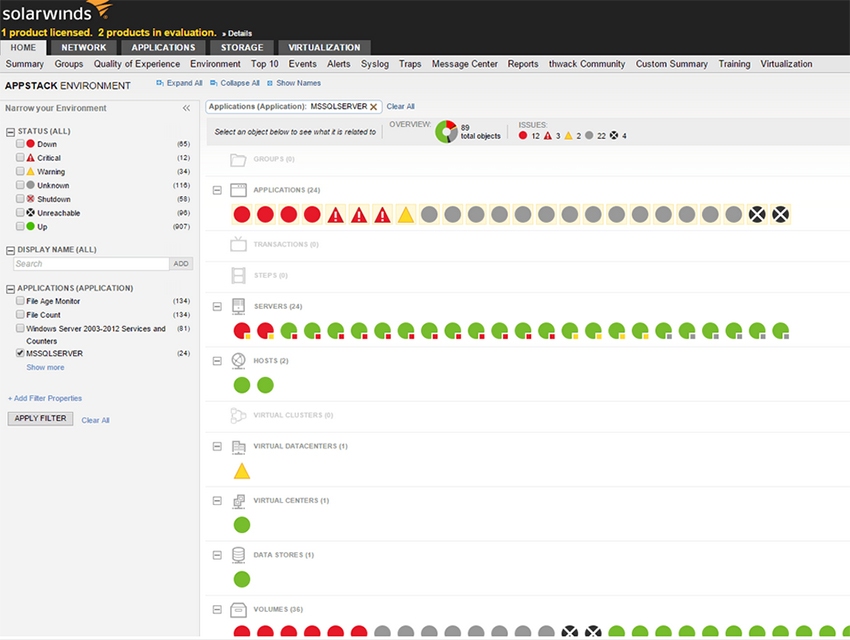Check the Shutdown status checkbox

20,199
